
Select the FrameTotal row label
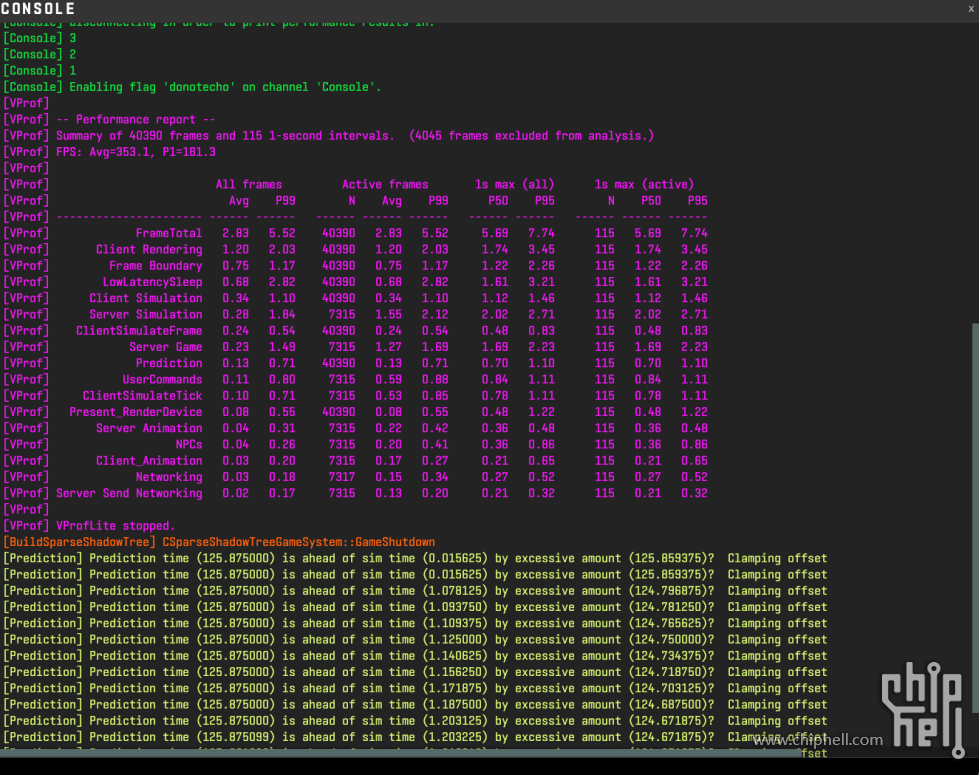168,233
